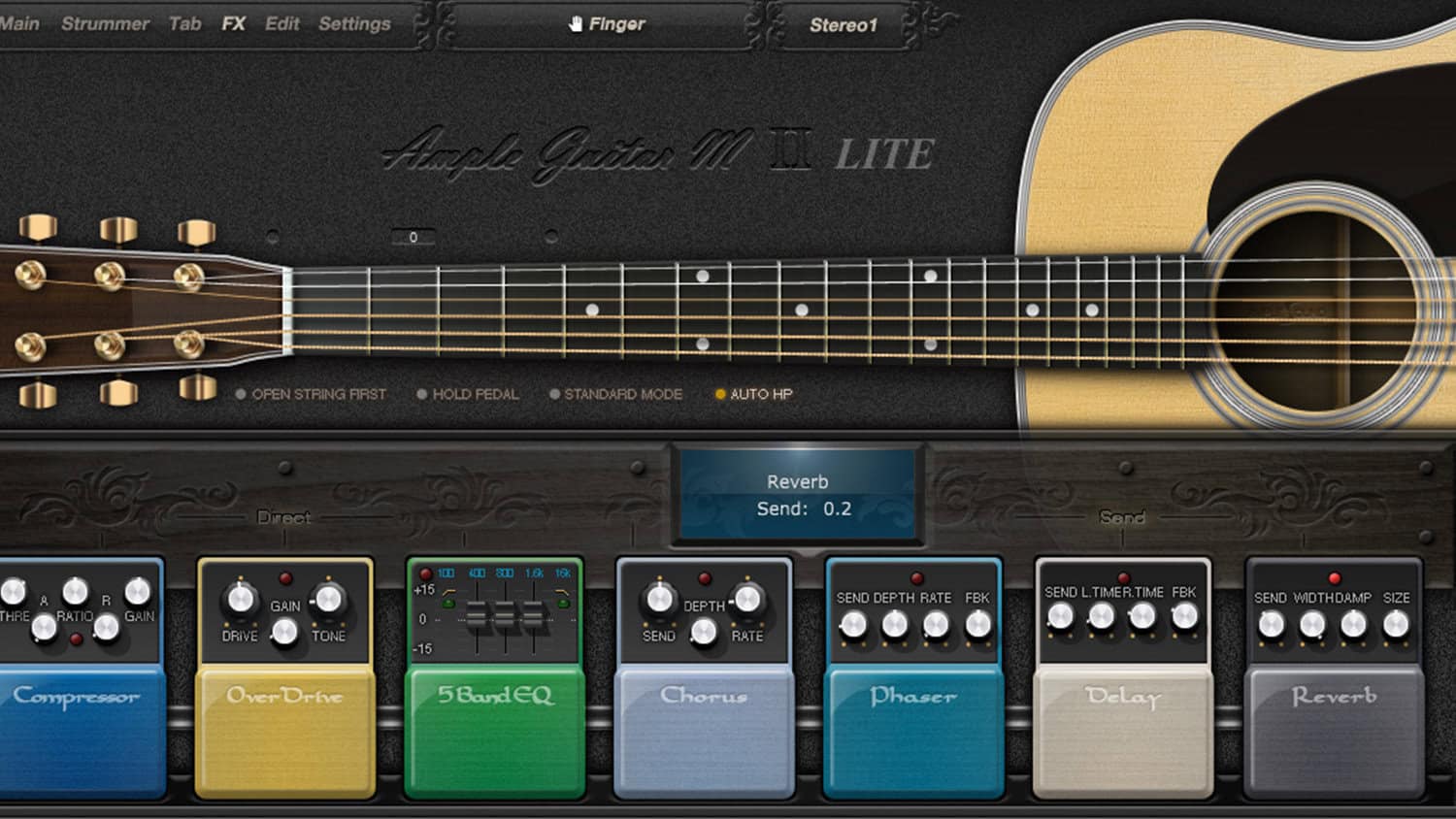The width and height of the screenshot is (1456, 819).
Task: Click the EQ 800 band fader
Action: (x=505, y=616)
